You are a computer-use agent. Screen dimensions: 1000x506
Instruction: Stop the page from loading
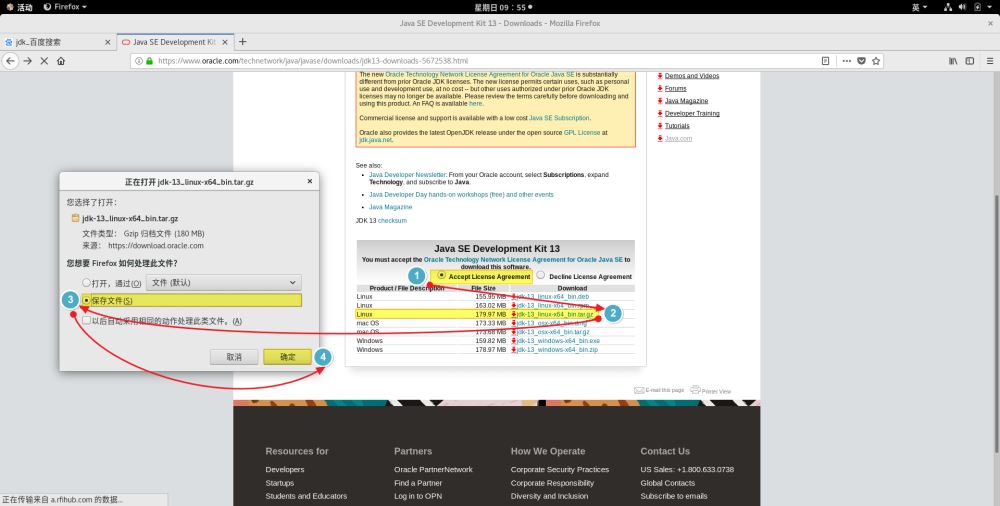click(x=44, y=61)
